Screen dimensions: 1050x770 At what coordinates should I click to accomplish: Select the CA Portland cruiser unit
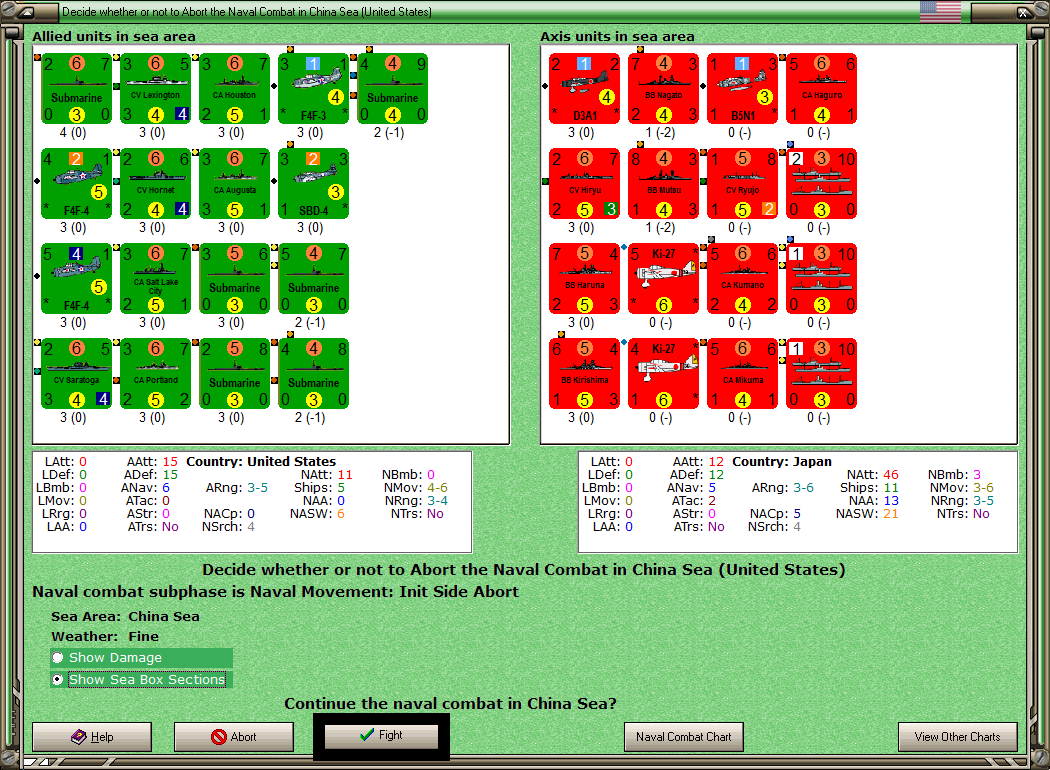[x=155, y=374]
